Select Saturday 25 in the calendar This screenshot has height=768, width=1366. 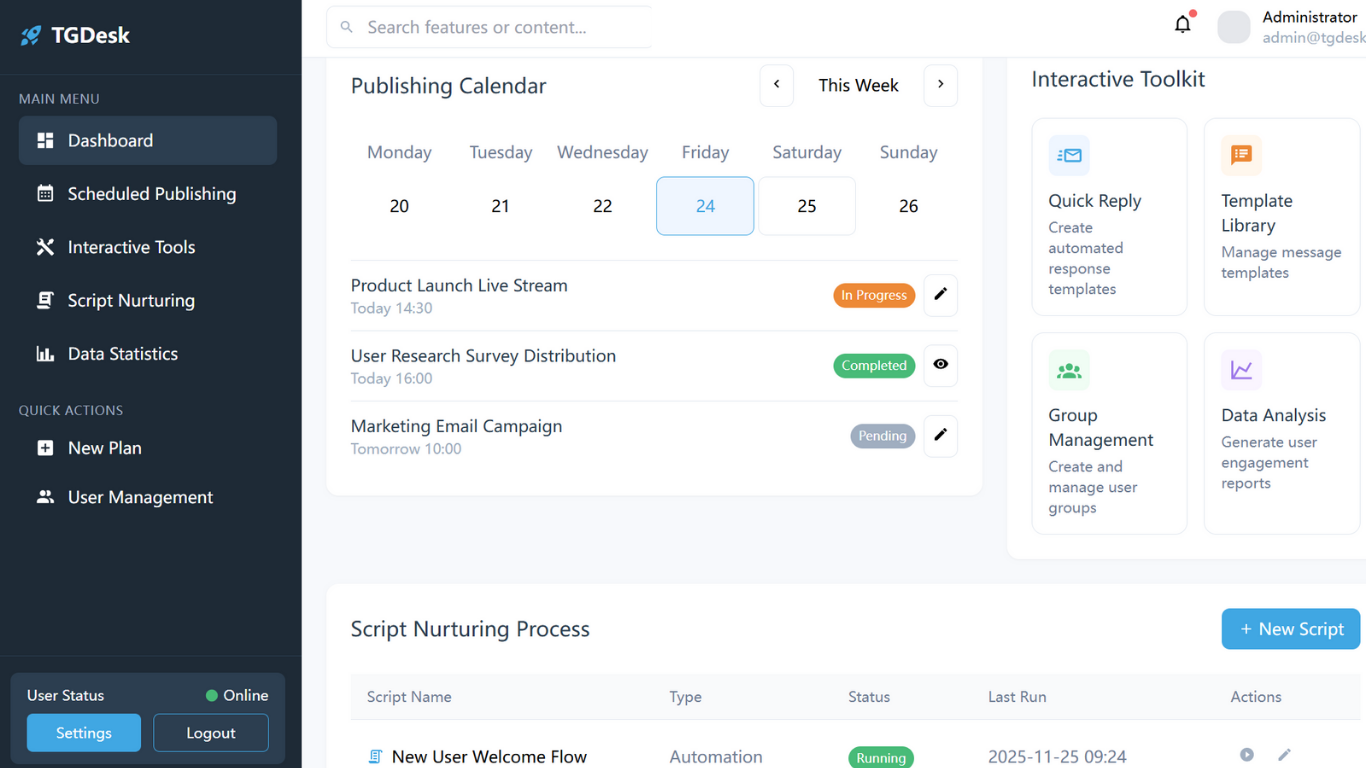click(x=807, y=206)
